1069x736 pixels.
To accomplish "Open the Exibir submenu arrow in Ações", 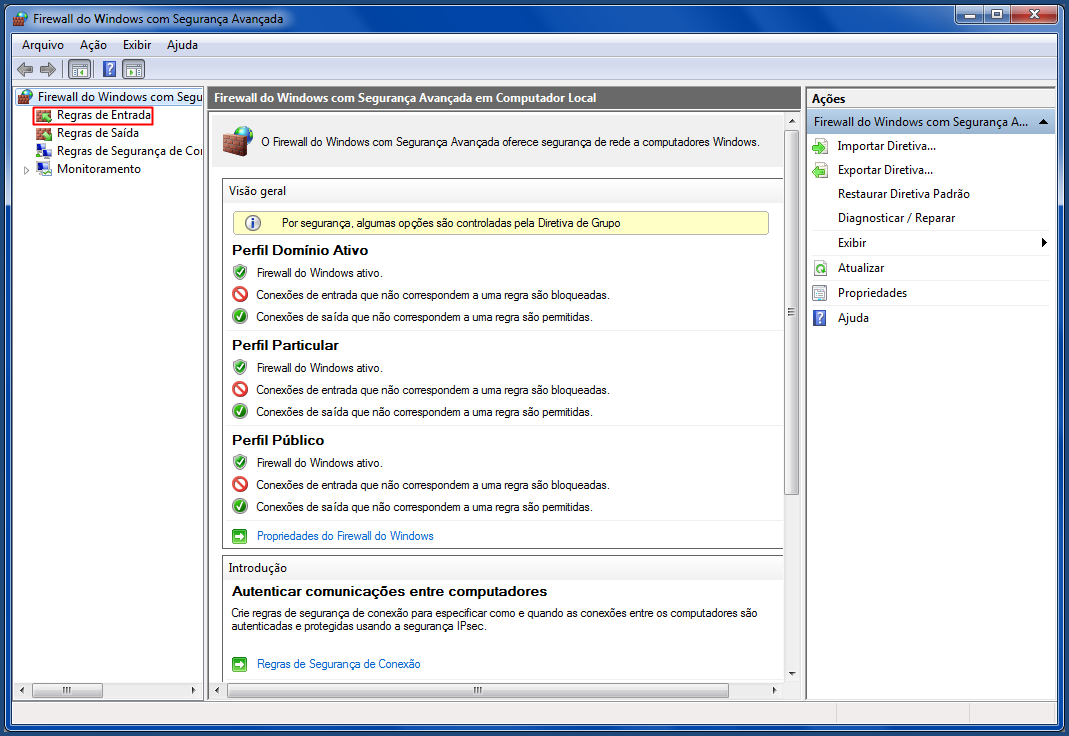I will click(1044, 243).
